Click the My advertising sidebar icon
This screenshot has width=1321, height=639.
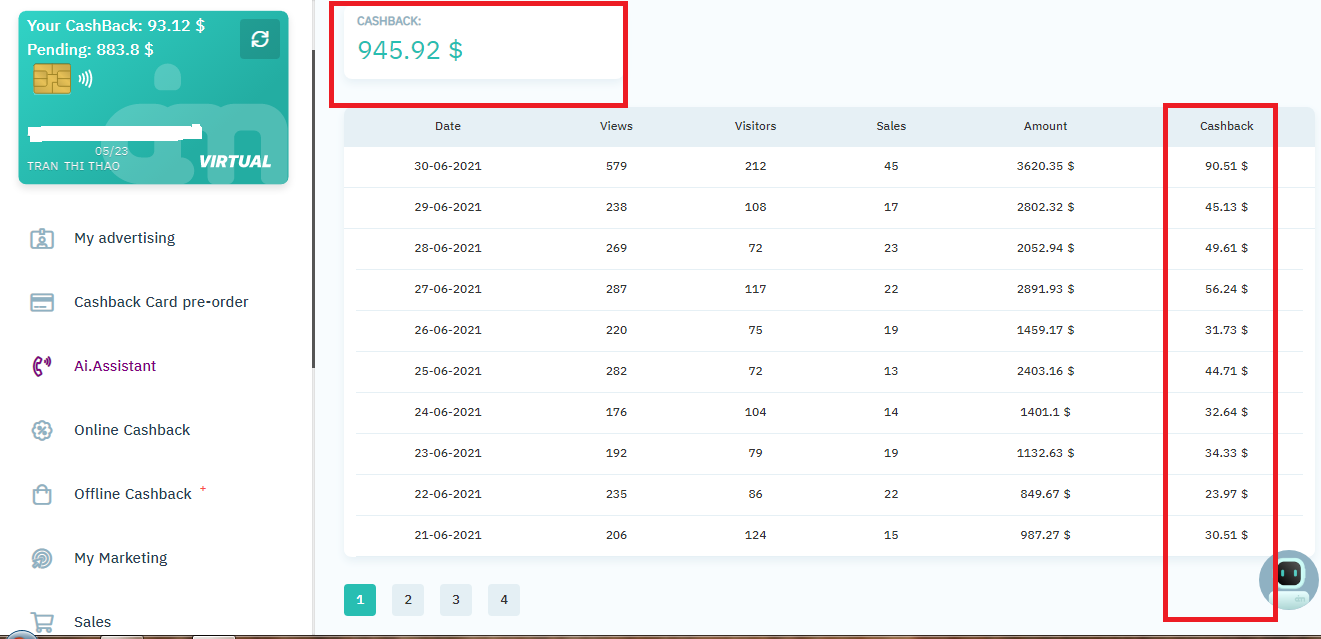click(42, 239)
